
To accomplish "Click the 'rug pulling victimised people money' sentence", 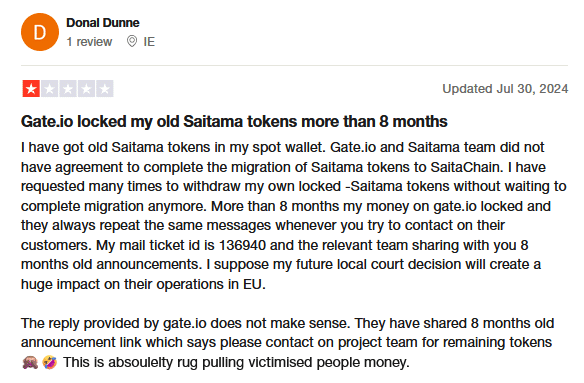I will [x=236, y=362].
